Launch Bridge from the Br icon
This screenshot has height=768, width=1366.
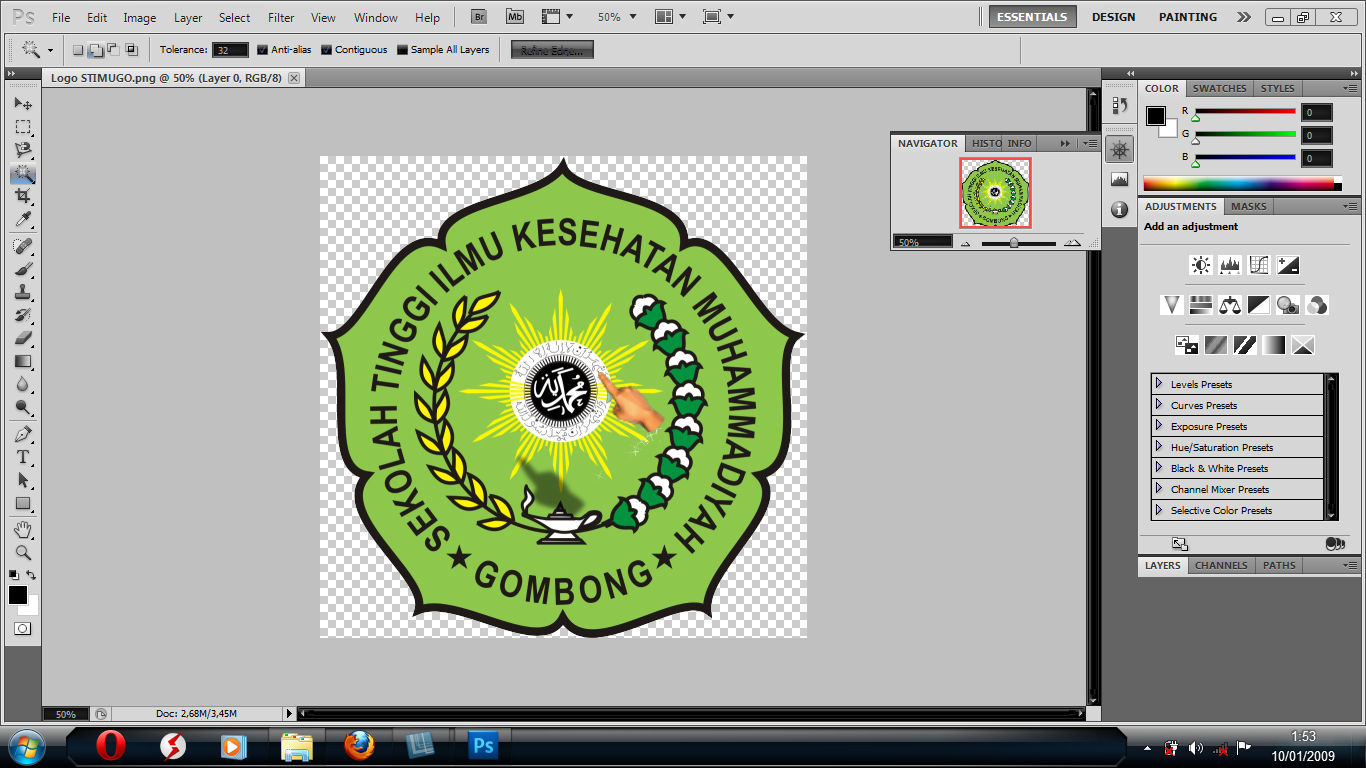(480, 17)
